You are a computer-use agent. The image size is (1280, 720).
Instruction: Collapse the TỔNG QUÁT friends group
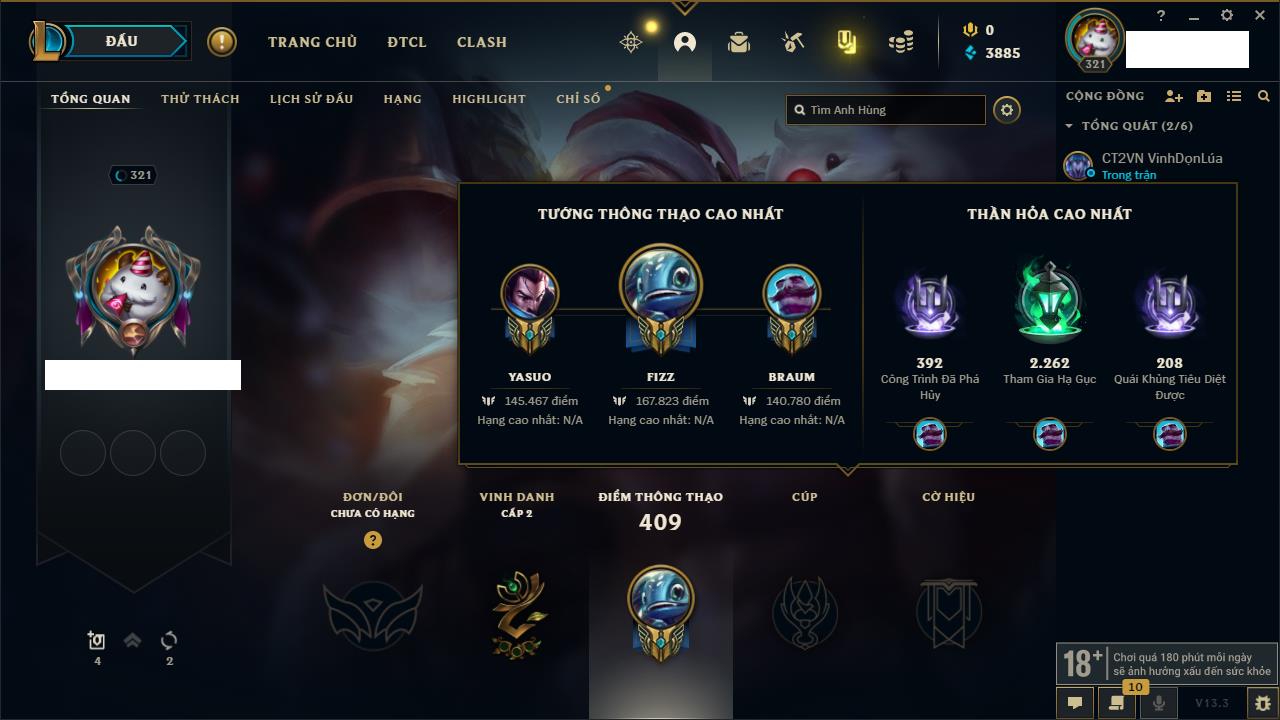point(1069,126)
